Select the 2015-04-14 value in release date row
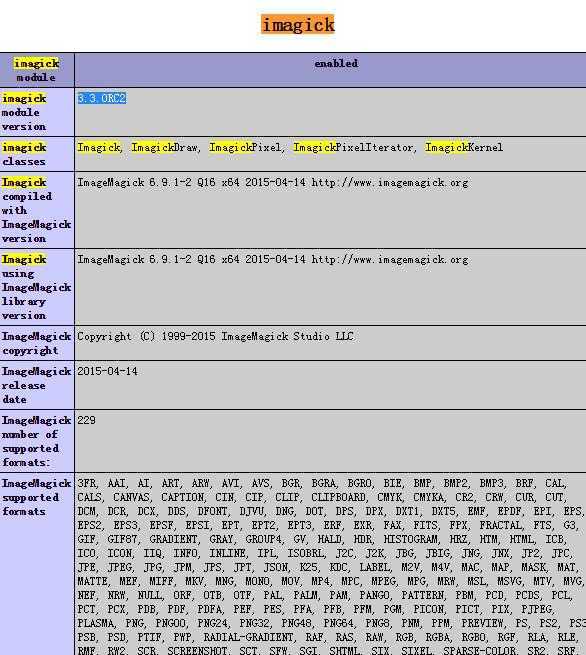This screenshot has width=586, height=655. coord(107,371)
